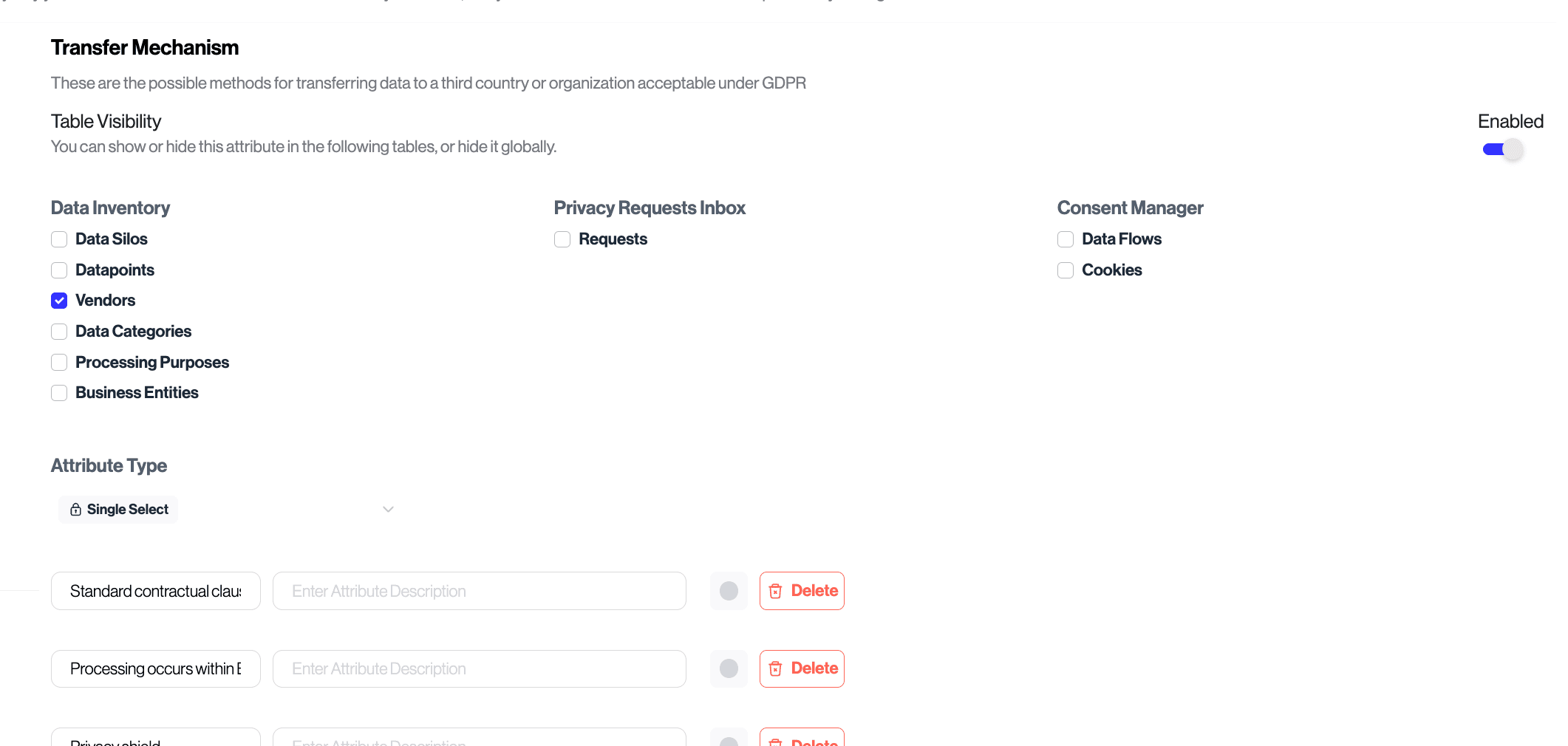The image size is (1568, 746).
Task: Check the Processing Purposes checkbox
Action: [59, 363]
